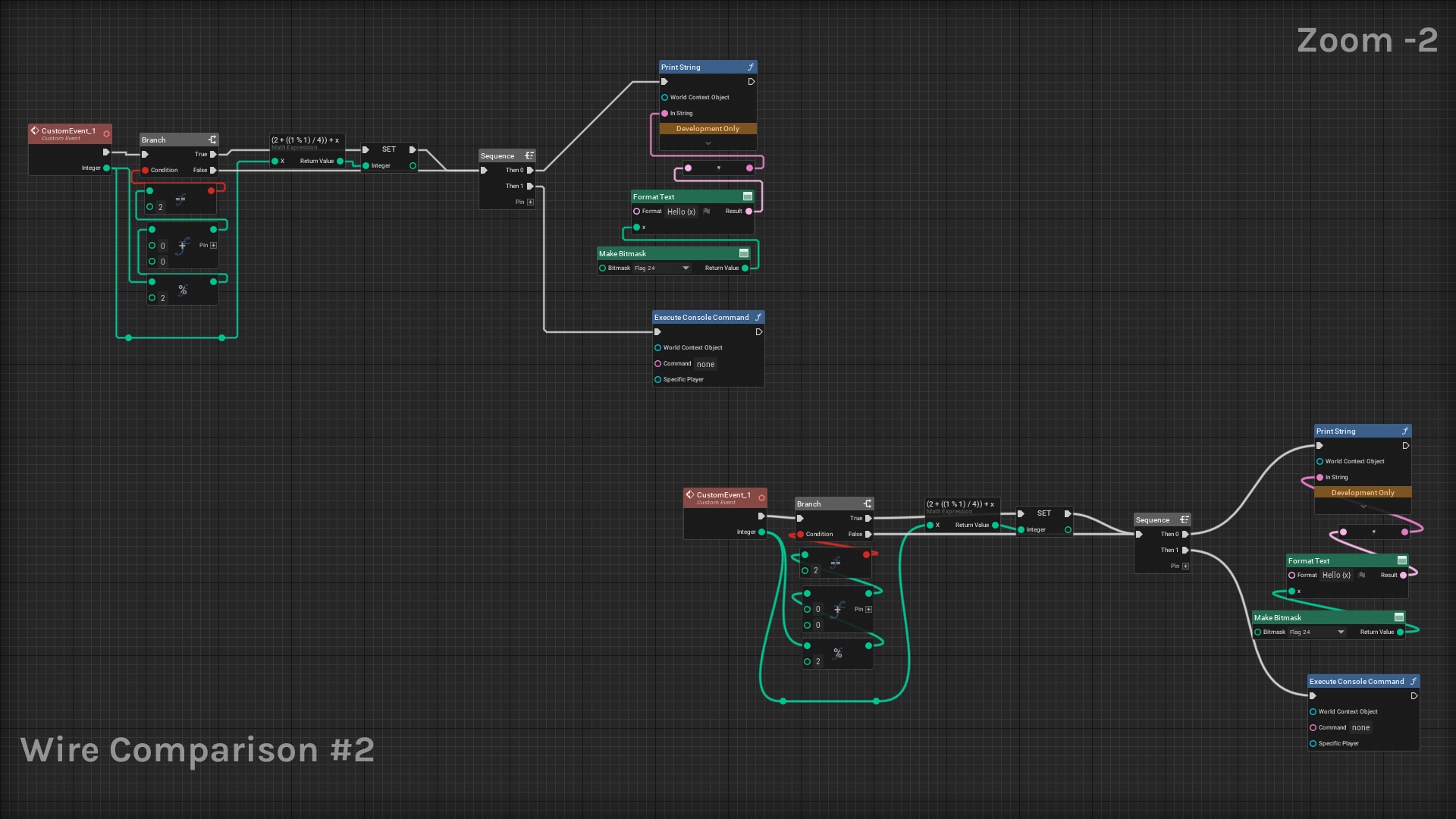Image resolution: width=1456 pixels, height=819 pixels.
Task: Click the Execute Console Command f icon
Action: (x=759, y=317)
